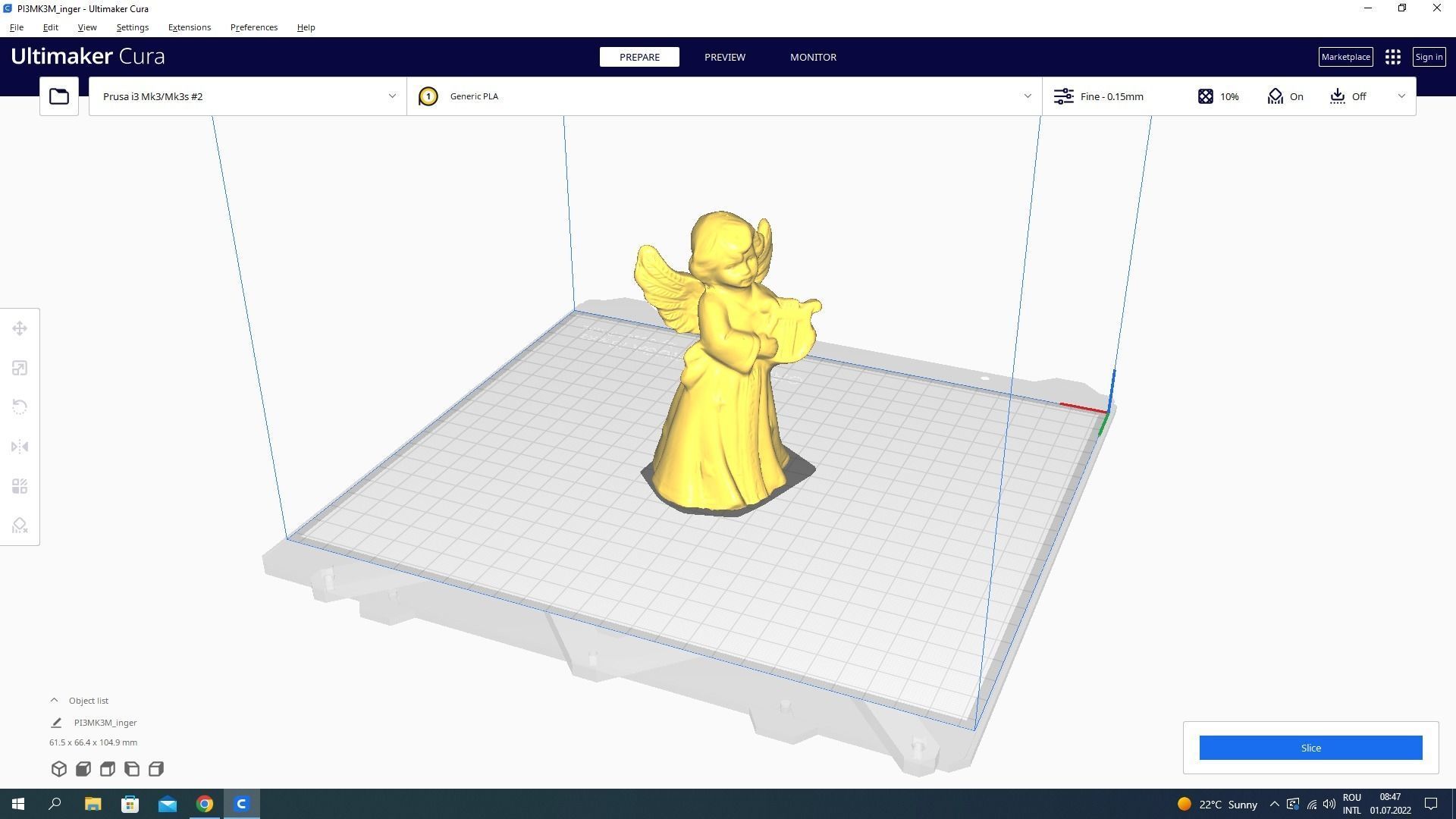Switch to the PREVIEW stage
Image resolution: width=1456 pixels, height=819 pixels.
(725, 57)
